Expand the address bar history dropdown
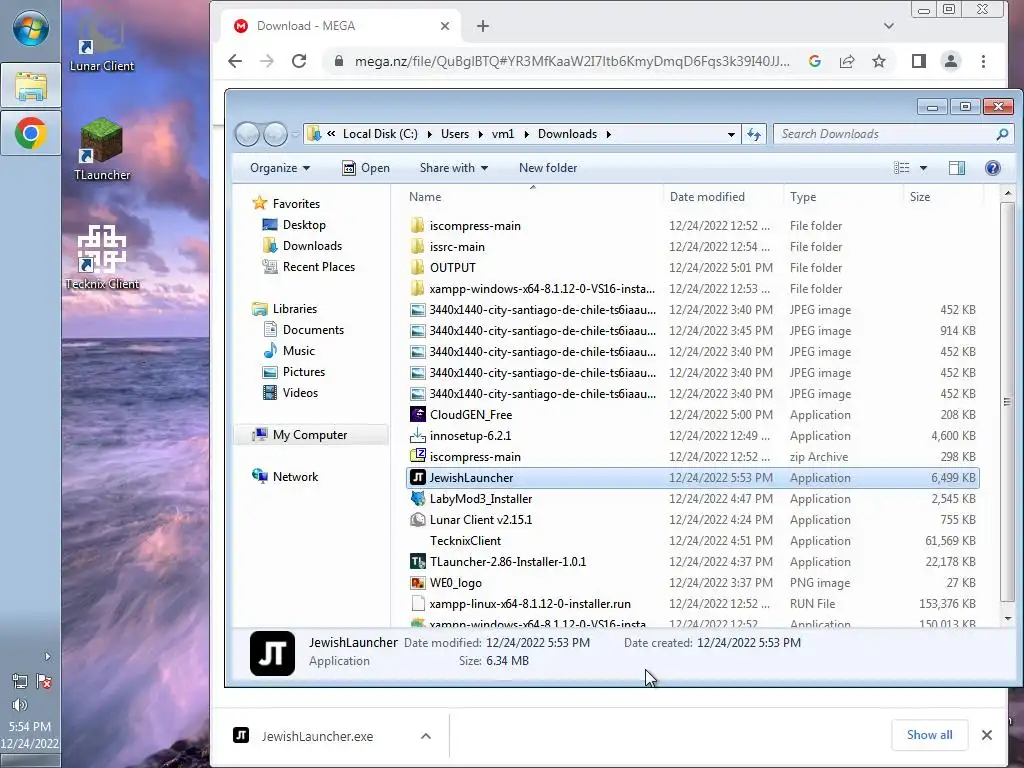Viewport: 1024px width, 768px height. [x=731, y=134]
